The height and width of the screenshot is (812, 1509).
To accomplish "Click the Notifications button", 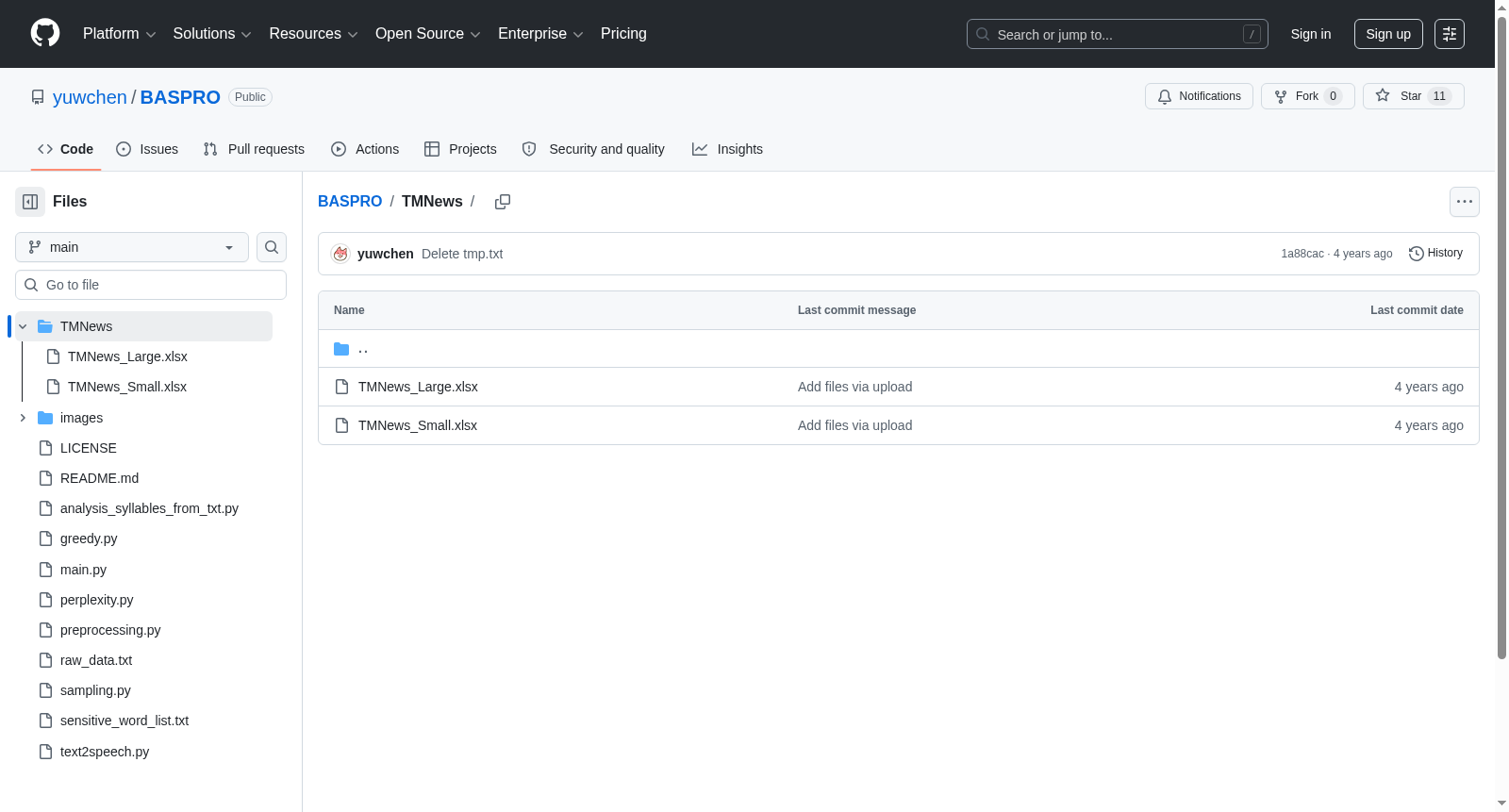I will (1199, 96).
